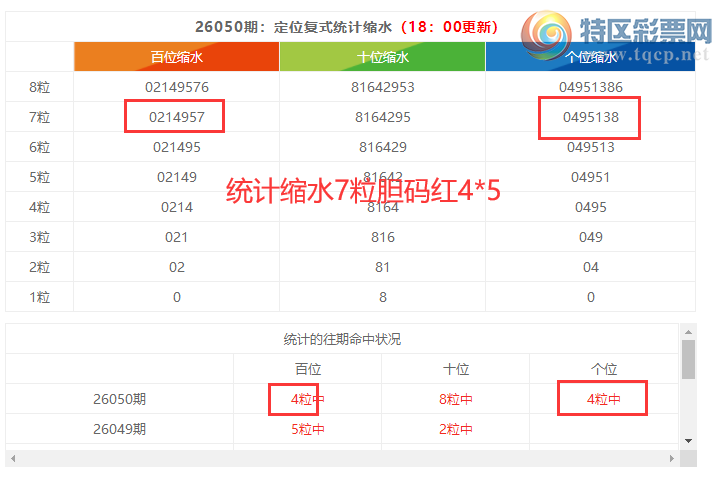Click the 26050期 row label
Screen dimensions: 722x497
tap(119, 399)
